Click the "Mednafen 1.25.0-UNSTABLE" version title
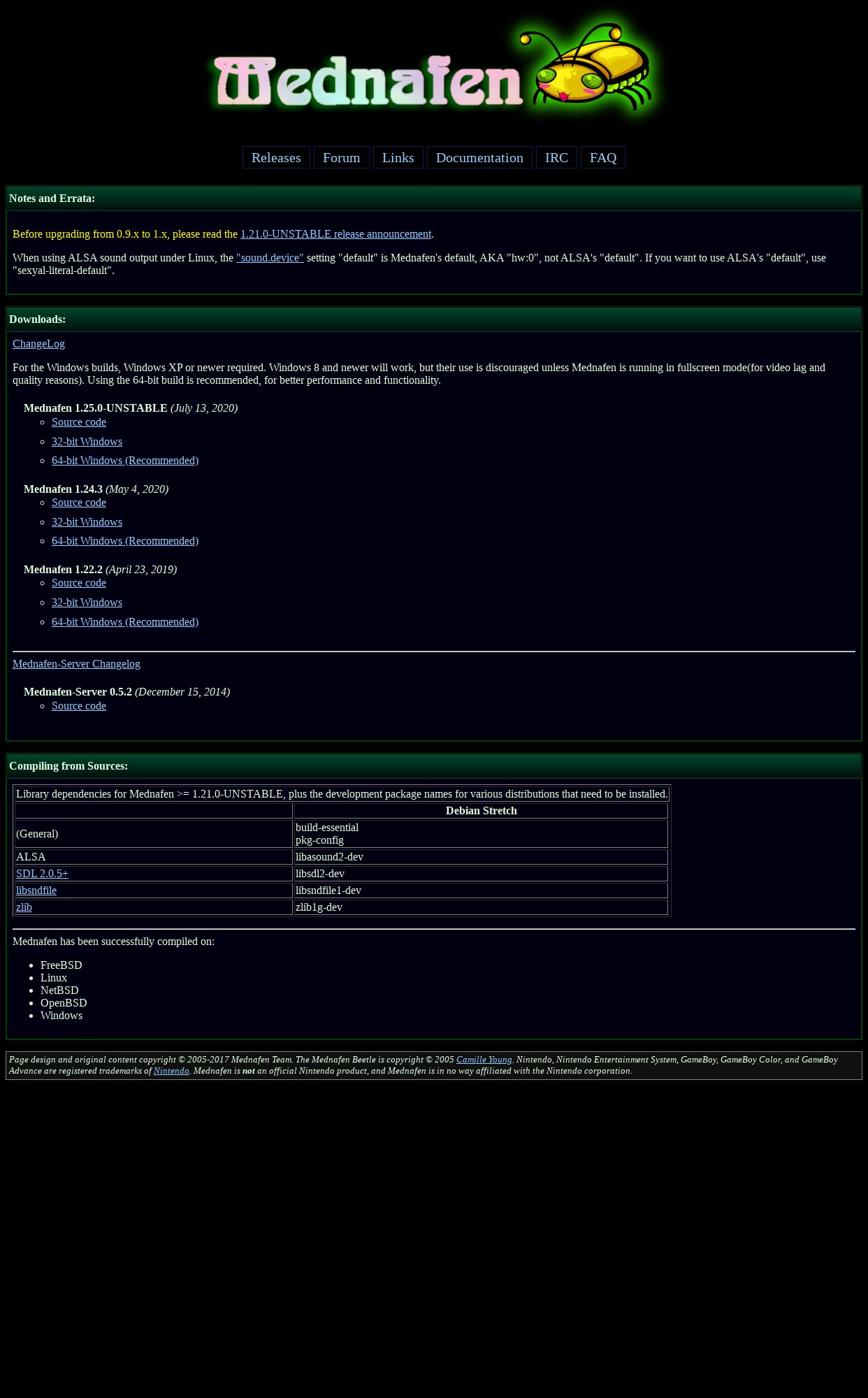The width and height of the screenshot is (868, 1398). pyautogui.click(x=96, y=408)
